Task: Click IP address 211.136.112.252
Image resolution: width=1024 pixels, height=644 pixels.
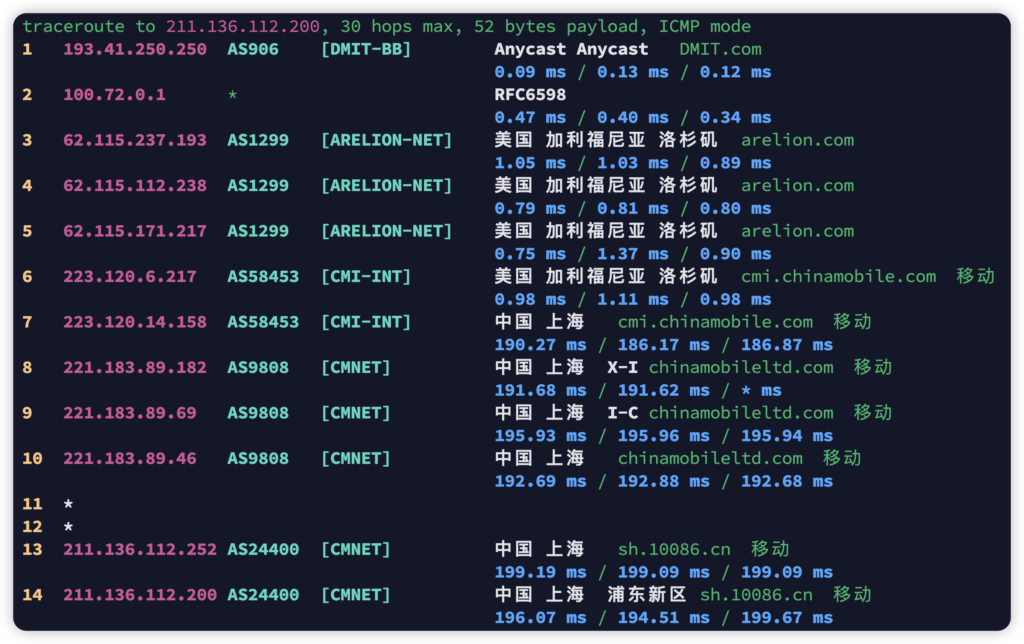Action: (140, 549)
